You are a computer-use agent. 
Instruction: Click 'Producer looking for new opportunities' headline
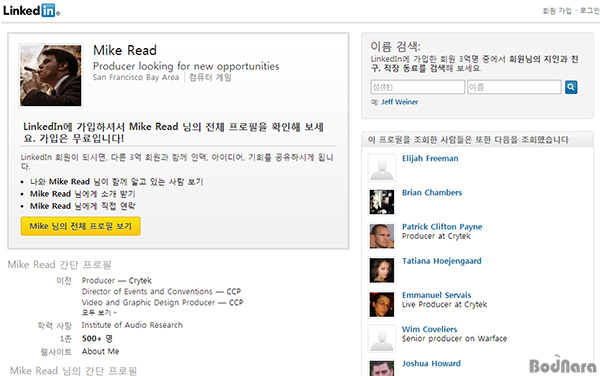[x=186, y=66]
